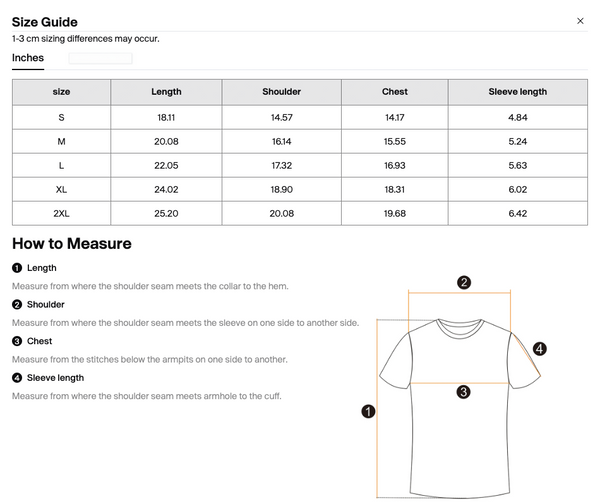This screenshot has width=600, height=504.
Task: Click the bullet 1 icon beside Length
Action: pyautogui.click(x=17, y=268)
